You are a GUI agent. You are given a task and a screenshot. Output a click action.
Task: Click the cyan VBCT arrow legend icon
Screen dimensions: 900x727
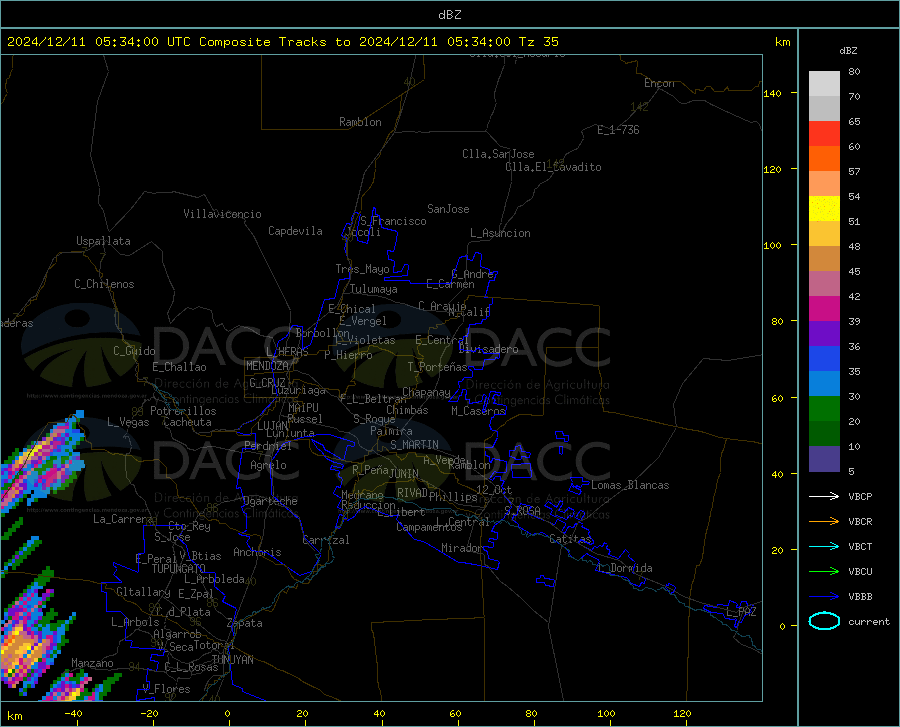coord(824,546)
